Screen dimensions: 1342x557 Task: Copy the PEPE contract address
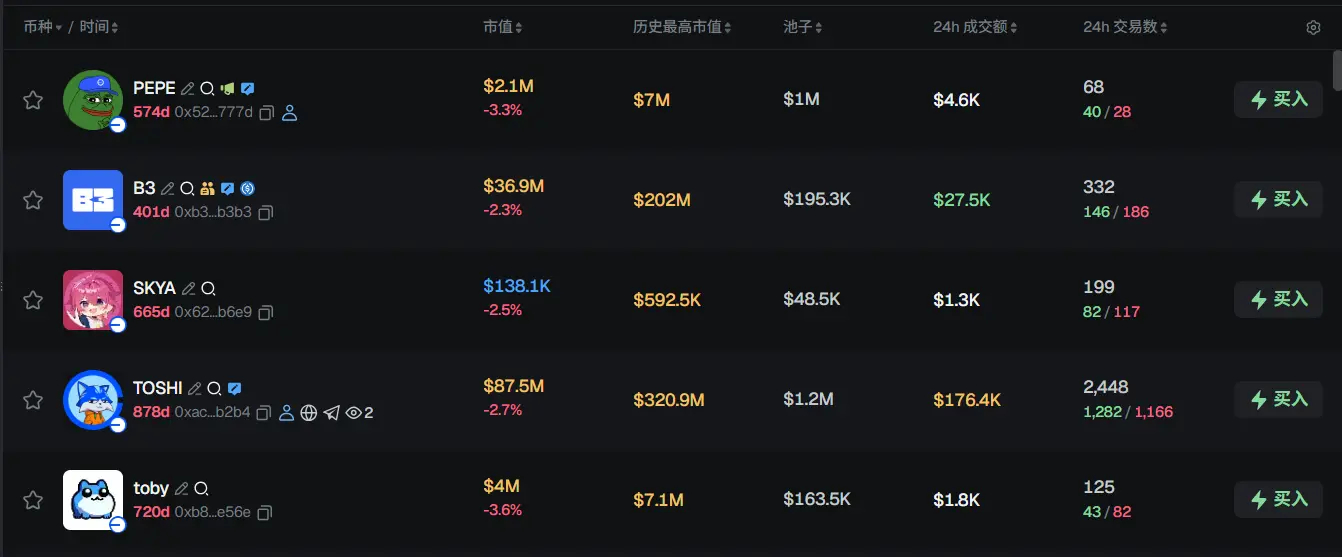pyautogui.click(x=267, y=113)
